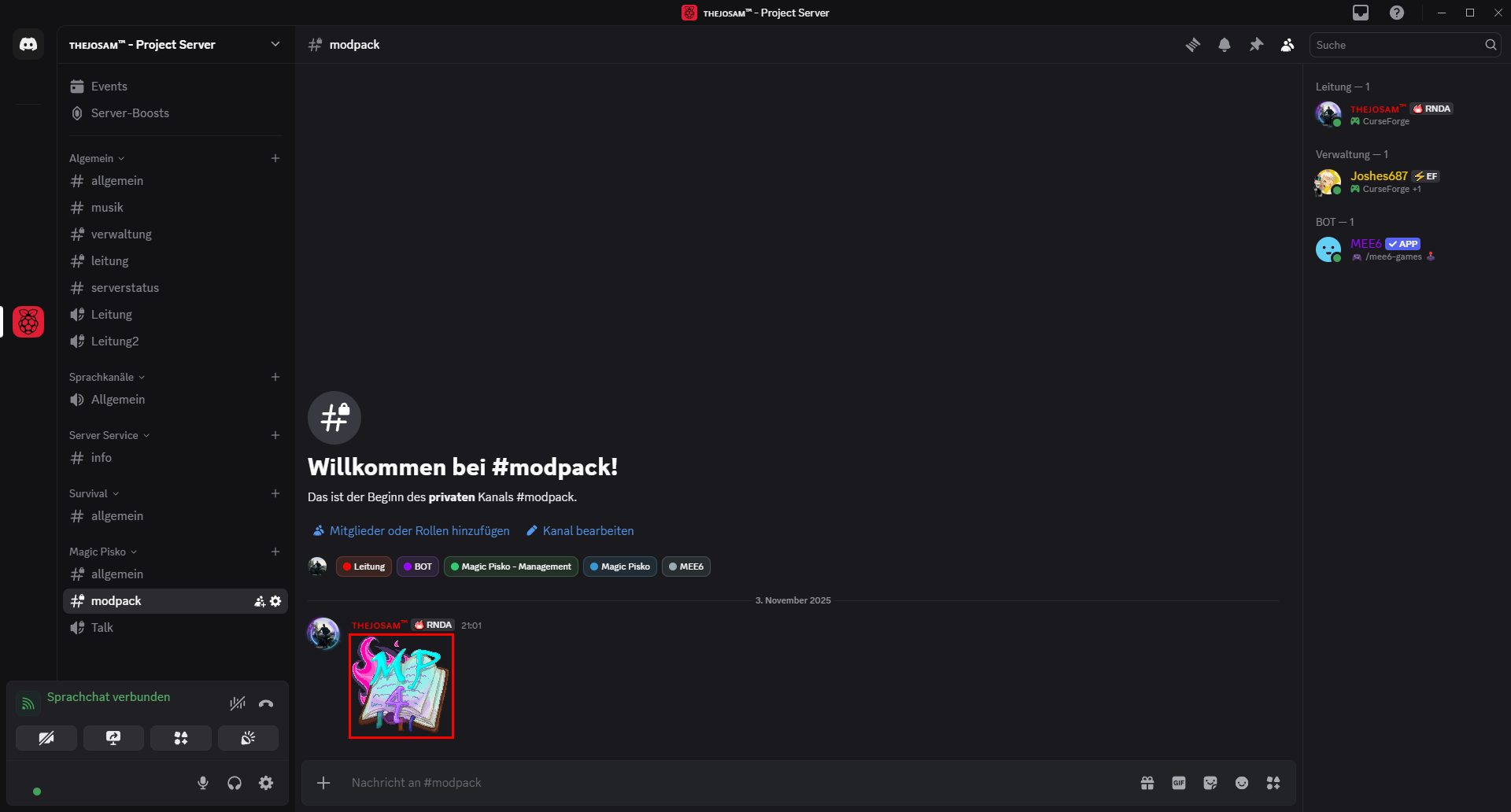This screenshot has width=1511, height=812.
Task: Toggle microphone mute
Action: pyautogui.click(x=203, y=783)
